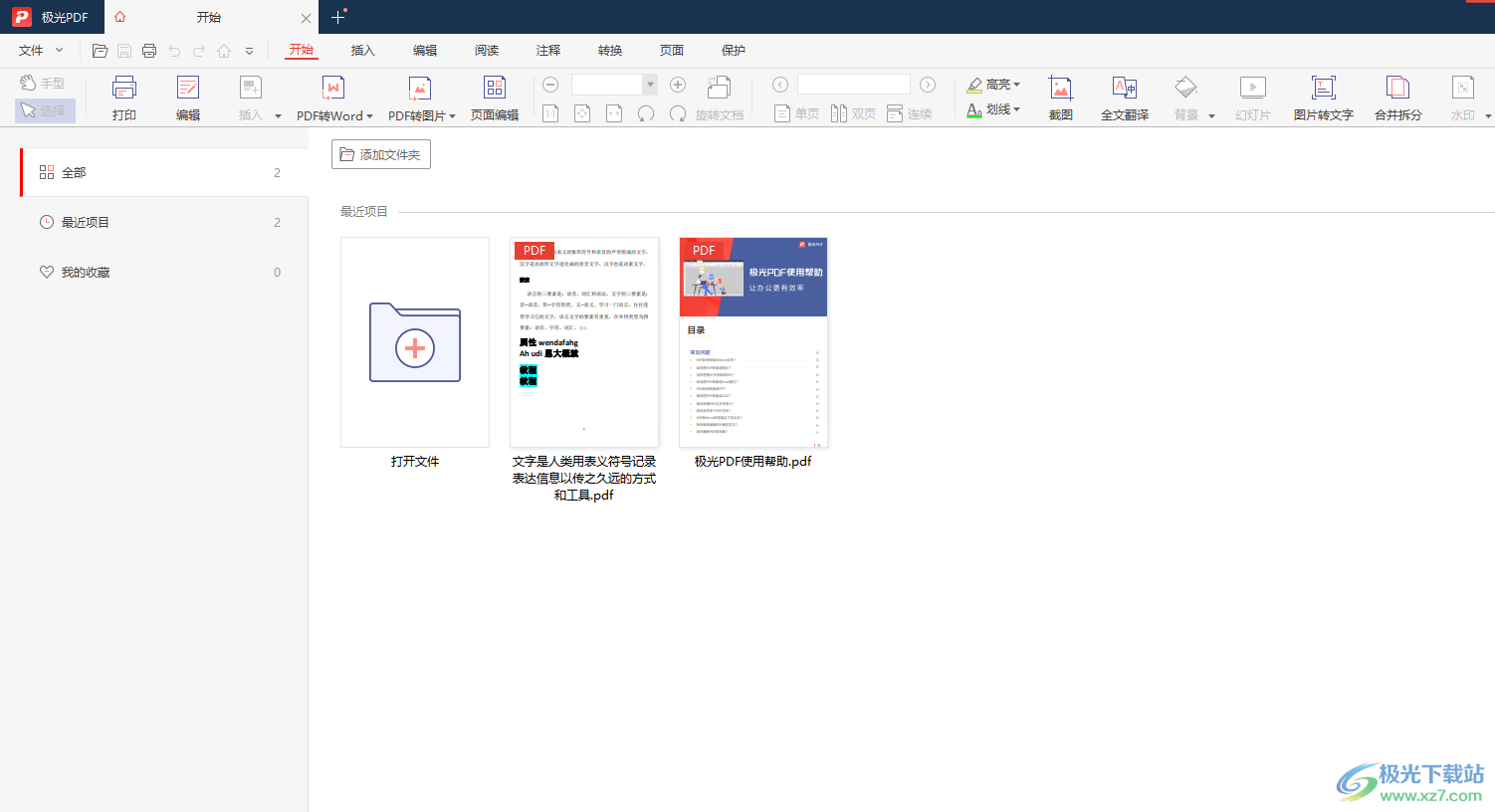Select 全部 in the sidebar

tap(164, 172)
